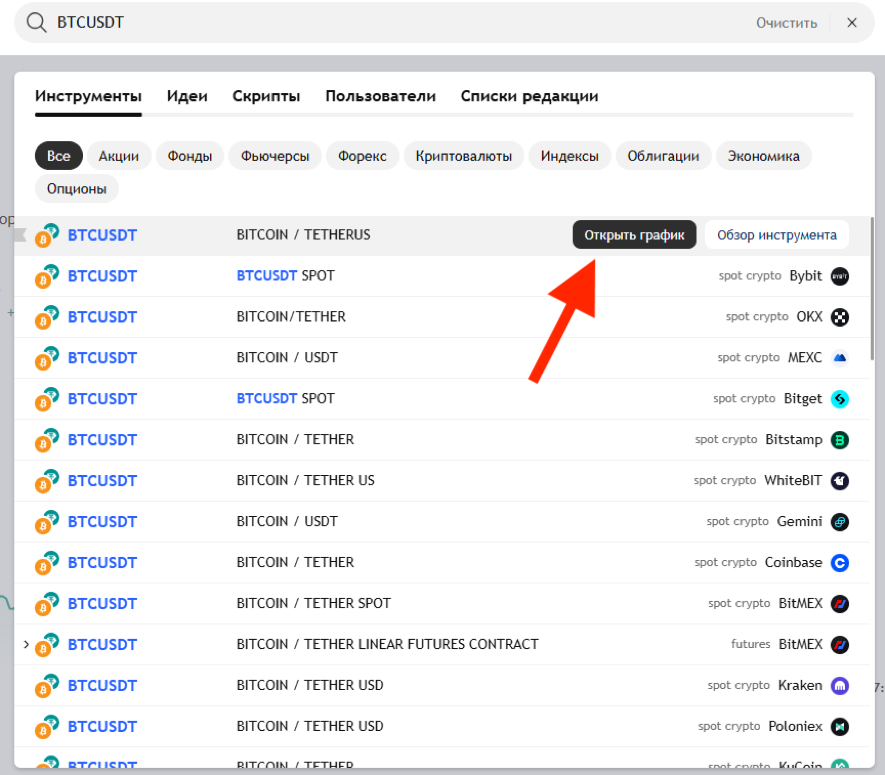The image size is (885, 775).
Task: Switch to the Списки редакции tab
Action: (x=529, y=96)
